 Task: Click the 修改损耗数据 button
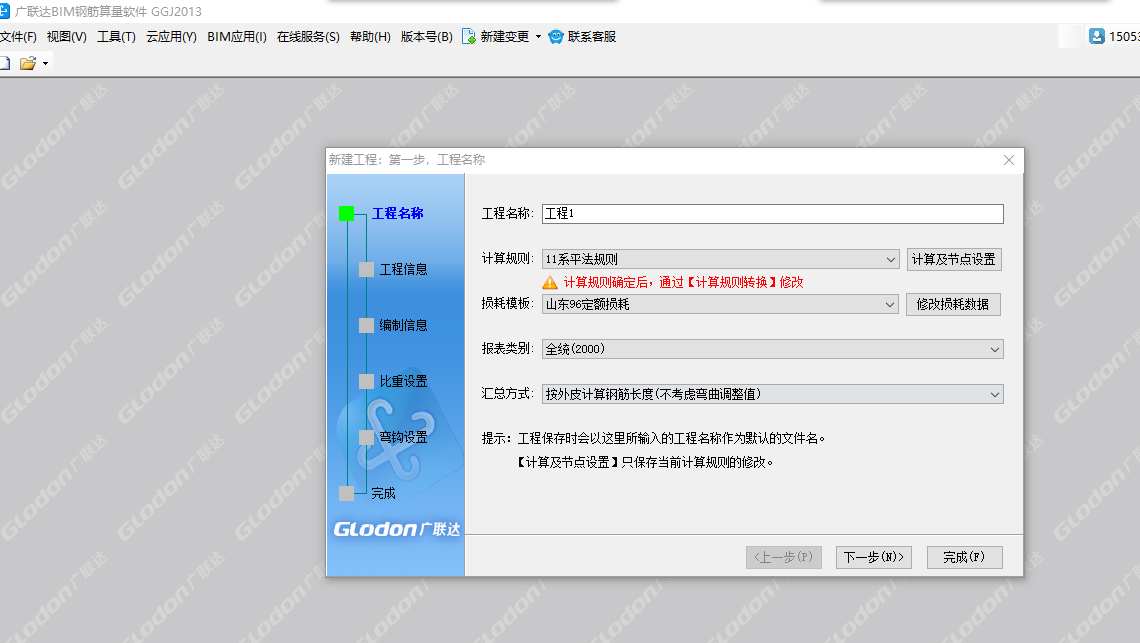tap(953, 304)
